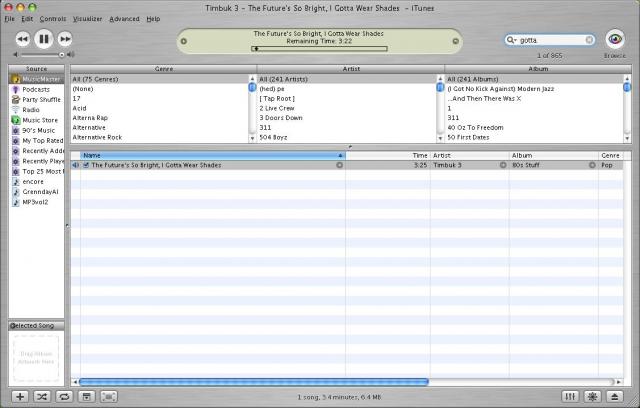Select Podcasts in the Source list
The image size is (640, 408).
(x=36, y=89)
